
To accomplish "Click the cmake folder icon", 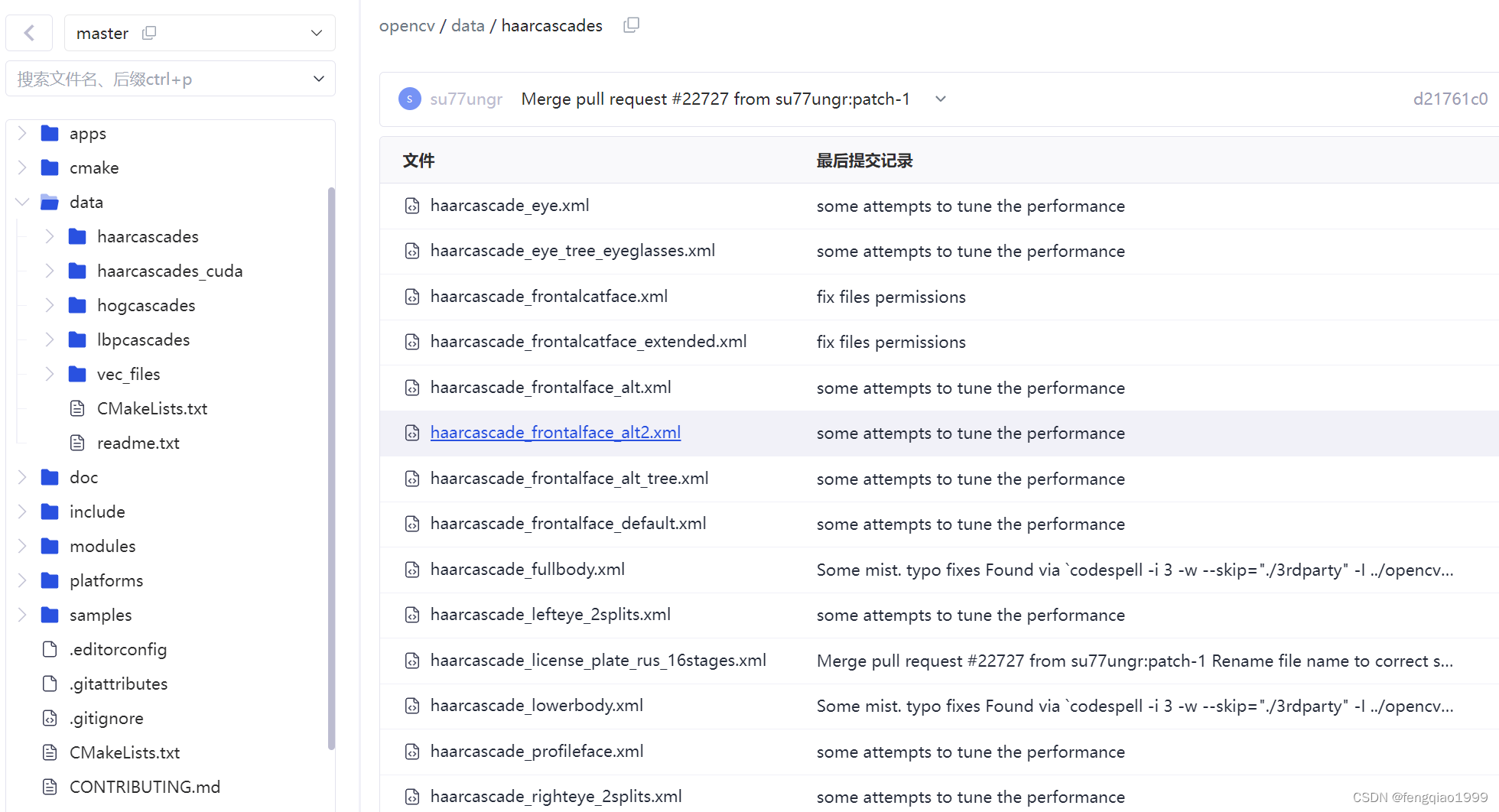I will (50, 167).
